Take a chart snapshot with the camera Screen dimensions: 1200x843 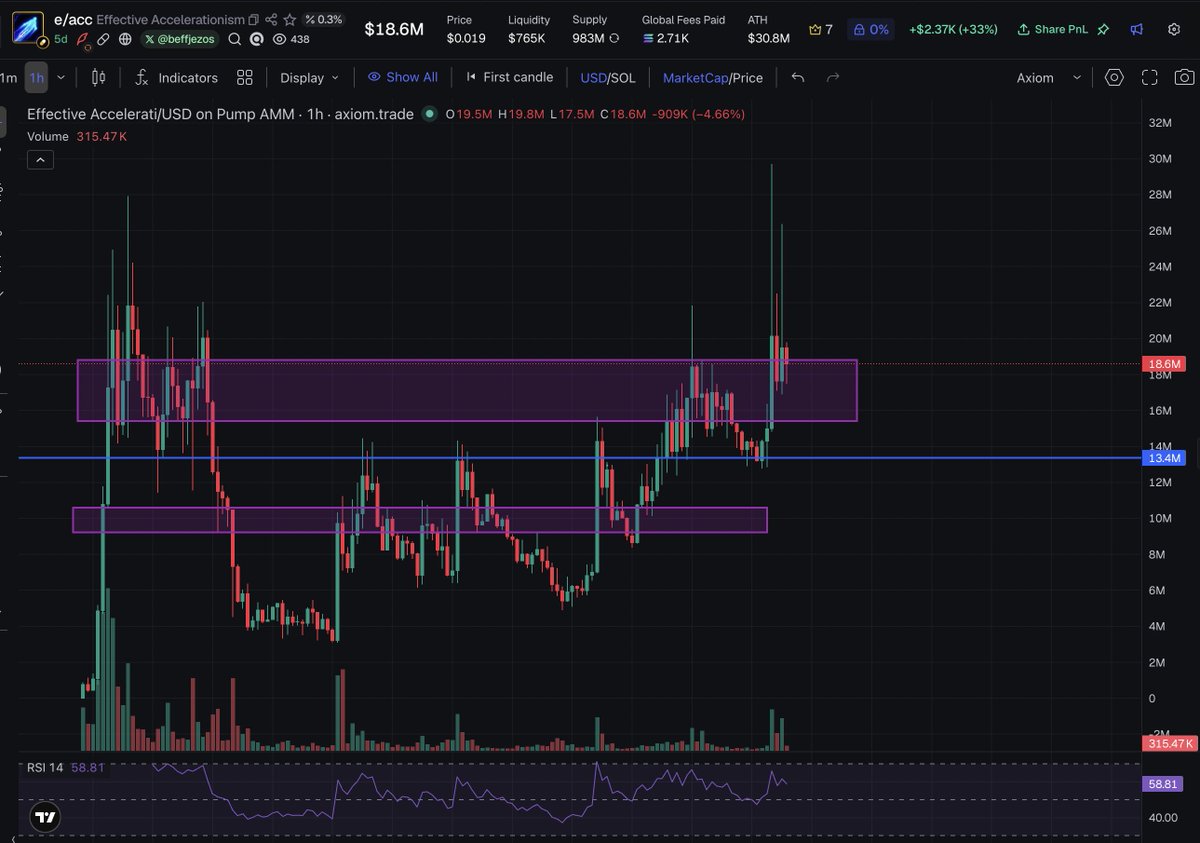[1183, 77]
